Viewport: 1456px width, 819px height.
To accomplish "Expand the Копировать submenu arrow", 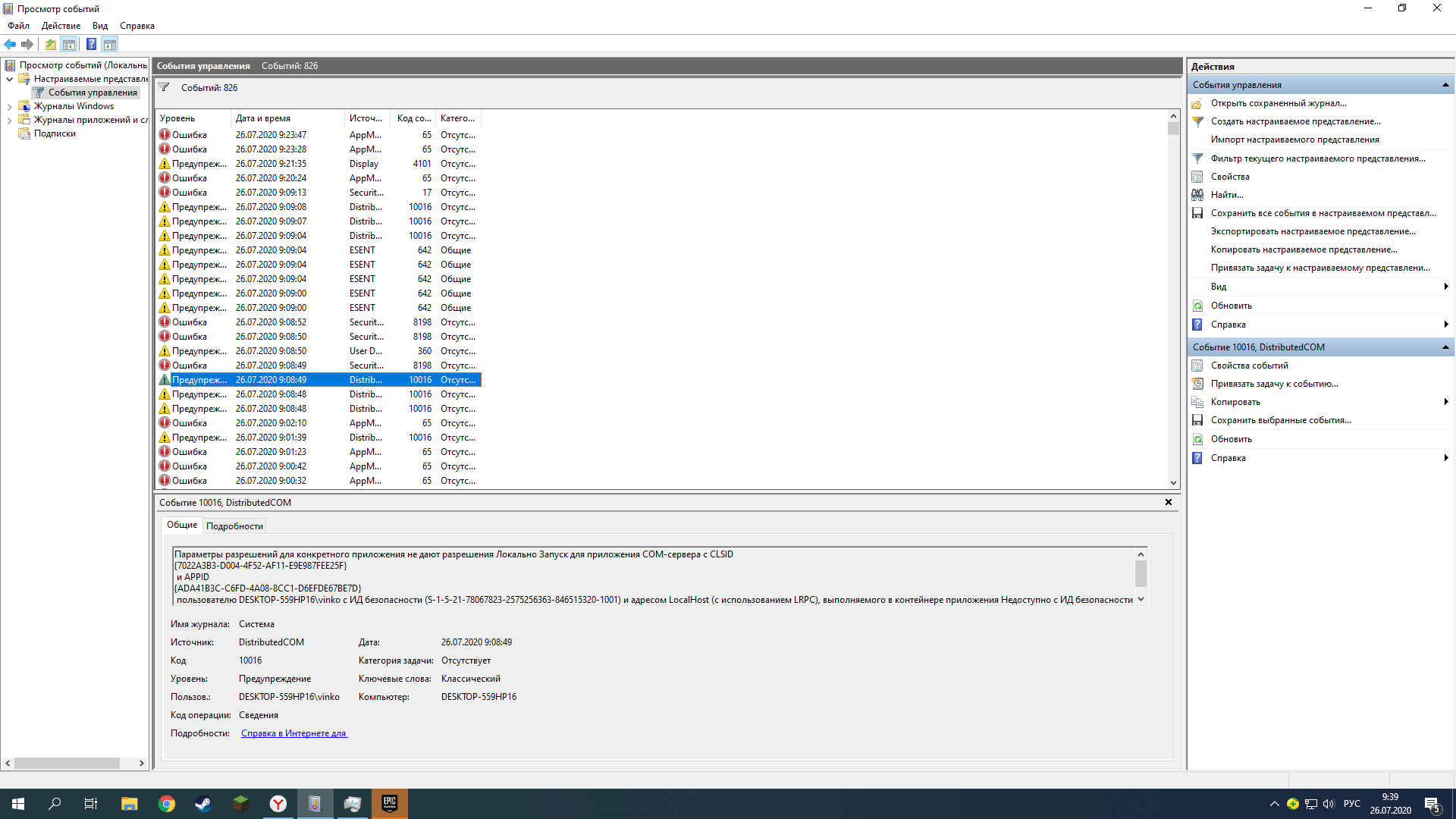I will coord(1446,402).
